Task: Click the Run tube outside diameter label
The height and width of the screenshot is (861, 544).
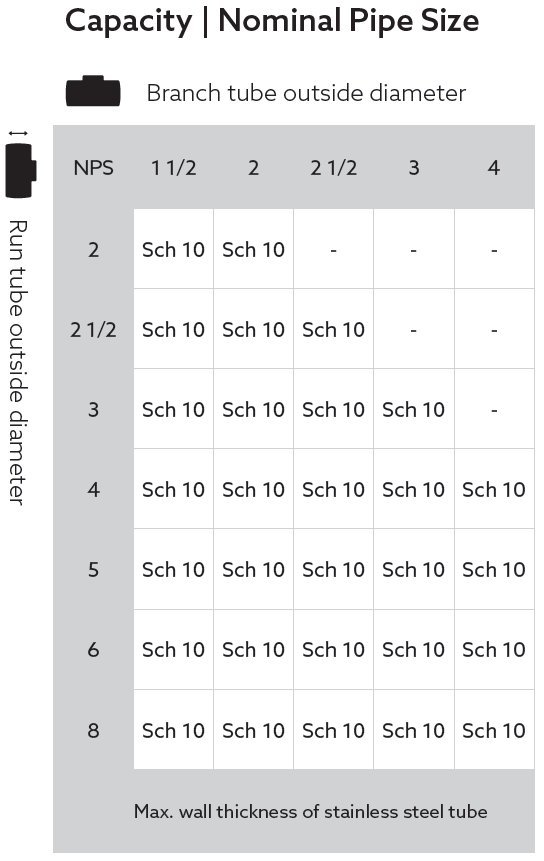Action: click(x=18, y=362)
